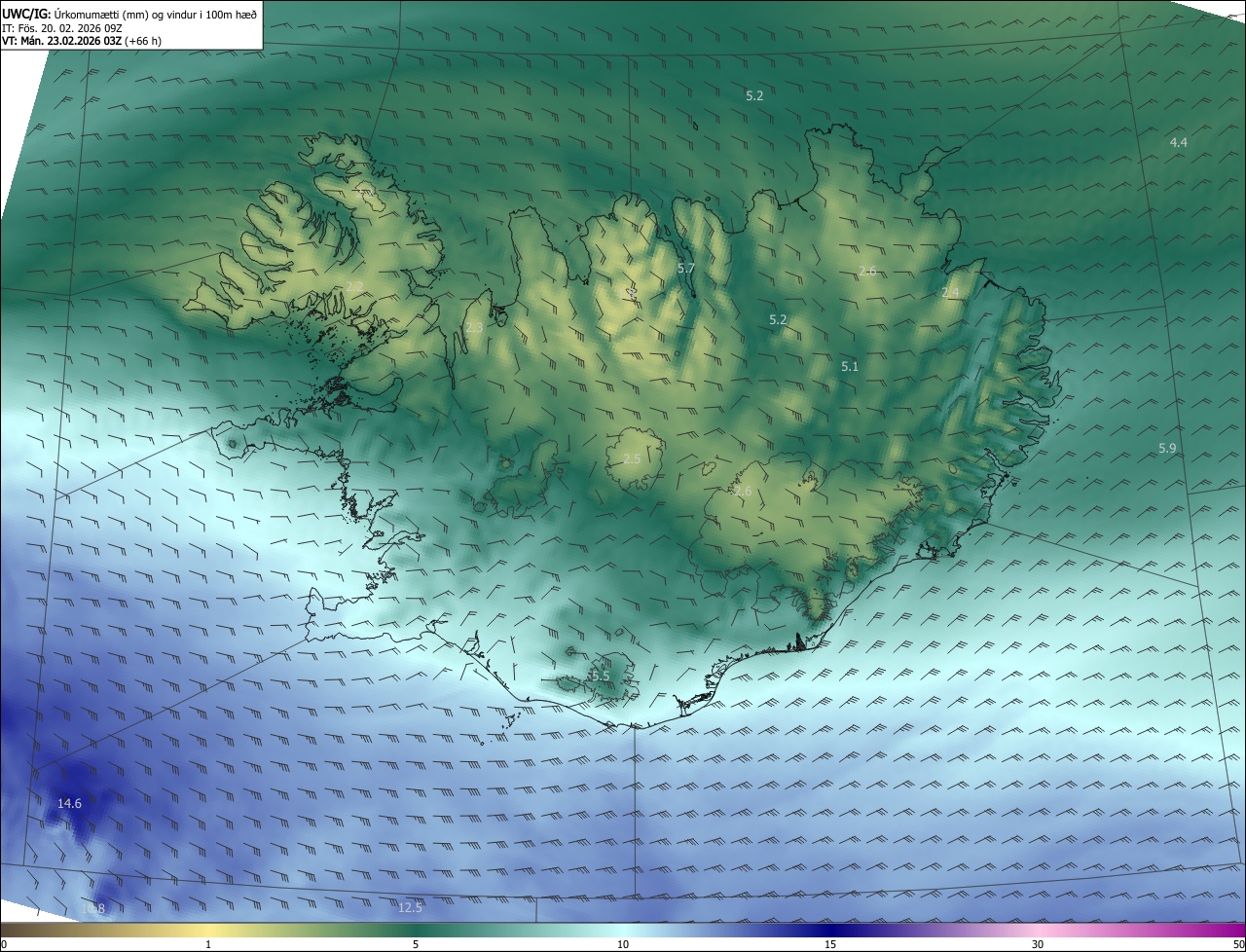This screenshot has width=1246, height=952.
Task: Click the 5.7 value beside the northern fjord
Action: coord(685,269)
